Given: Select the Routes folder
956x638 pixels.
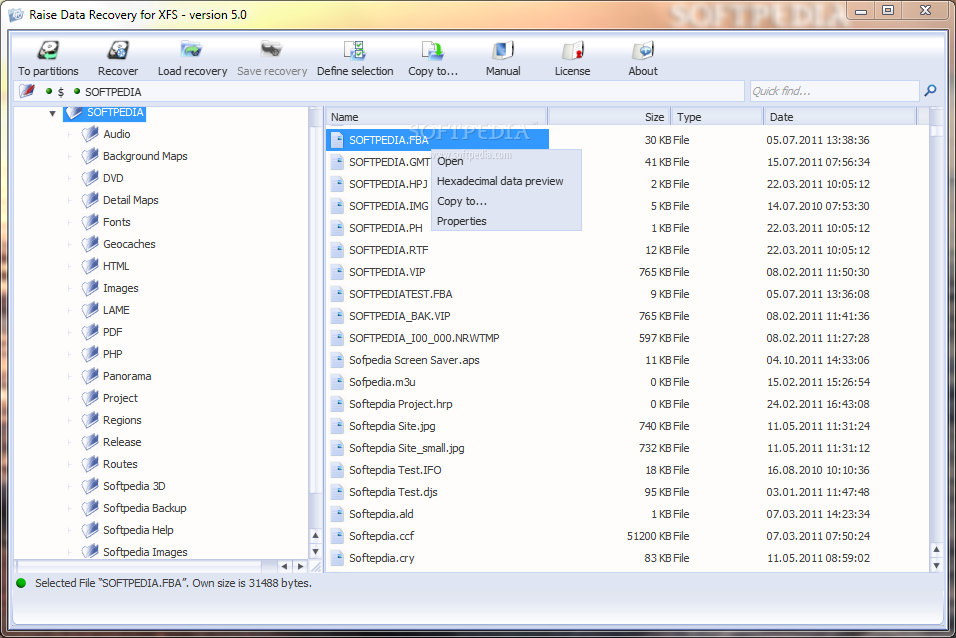Looking at the screenshot, I should tap(120, 464).
